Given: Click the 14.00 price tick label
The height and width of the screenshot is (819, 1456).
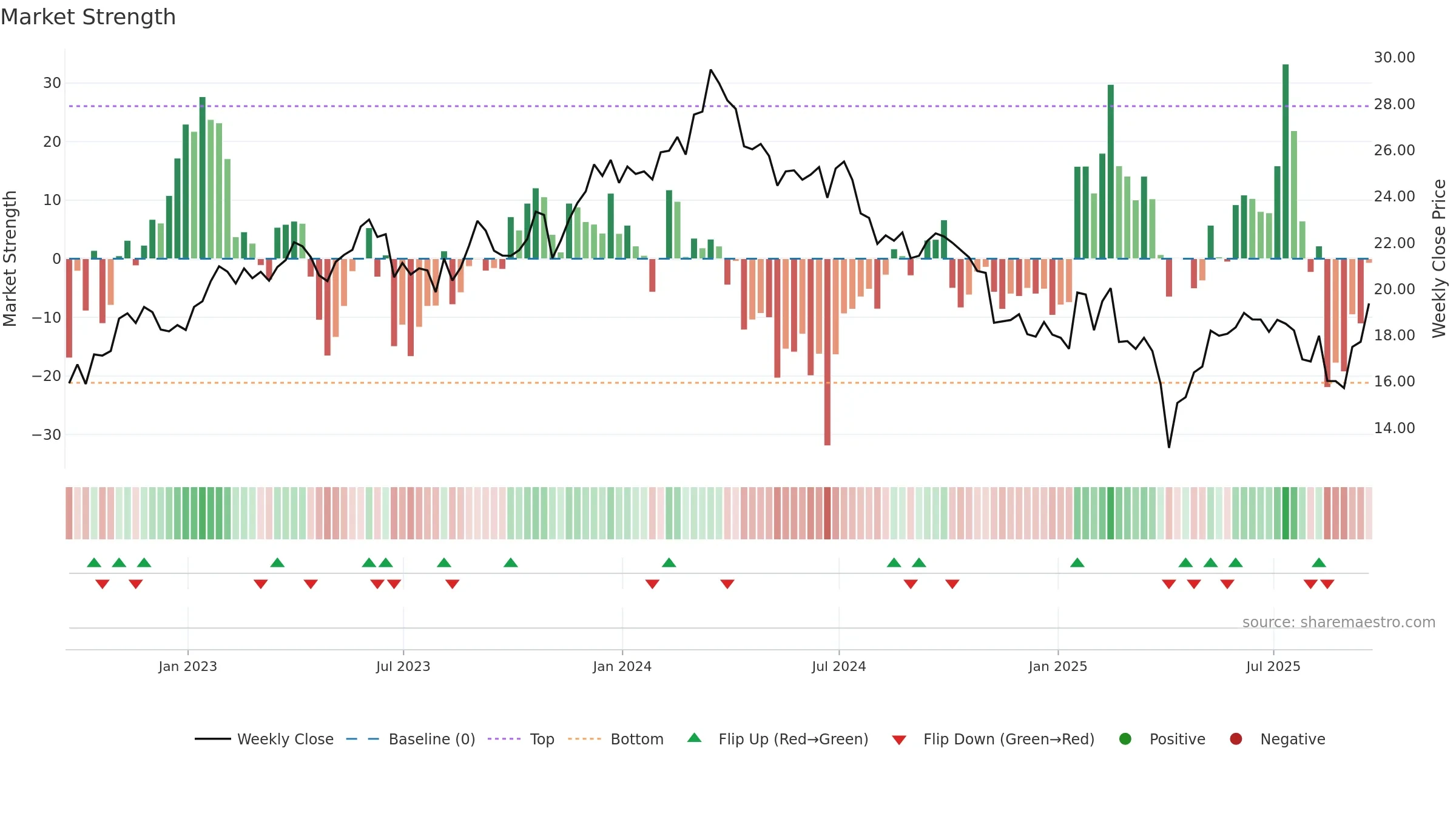Looking at the screenshot, I should [x=1394, y=428].
